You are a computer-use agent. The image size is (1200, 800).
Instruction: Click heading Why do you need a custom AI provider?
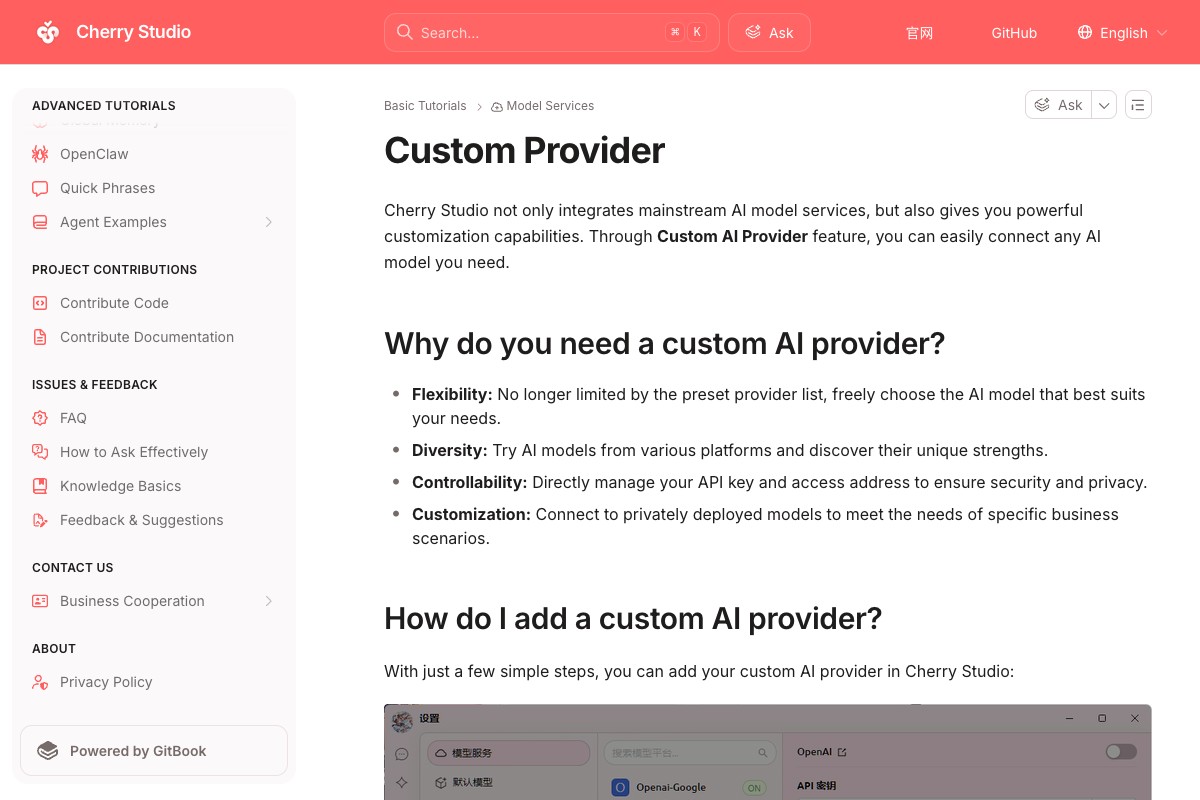pos(664,343)
